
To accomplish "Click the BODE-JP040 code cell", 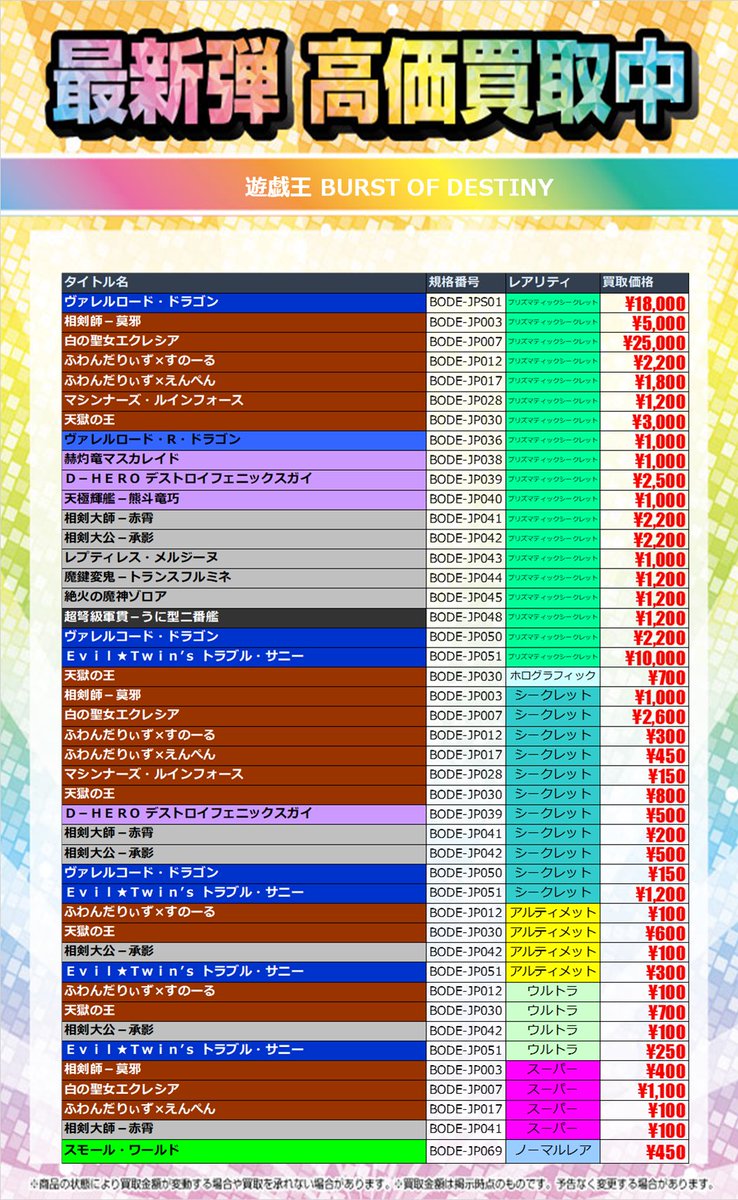I will (465, 499).
